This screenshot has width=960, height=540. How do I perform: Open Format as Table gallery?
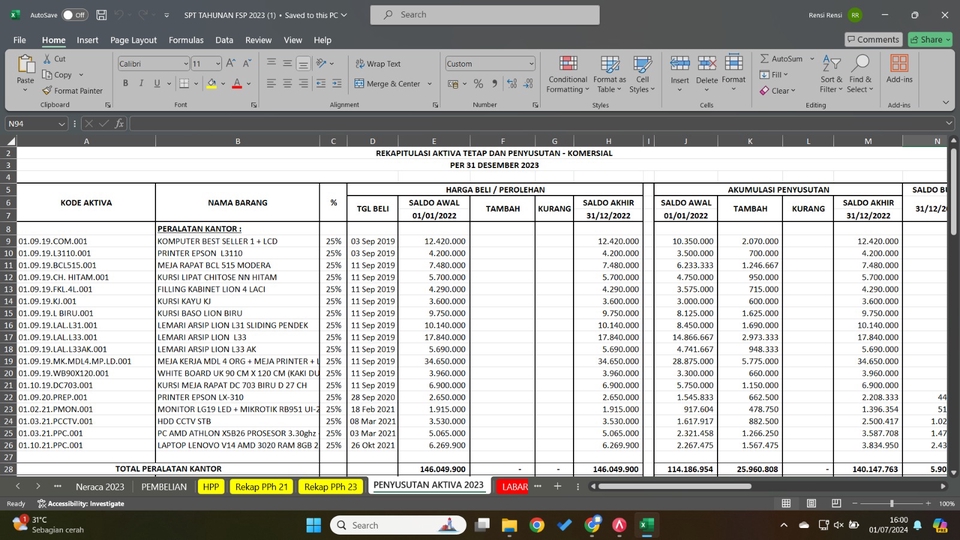tap(609, 74)
